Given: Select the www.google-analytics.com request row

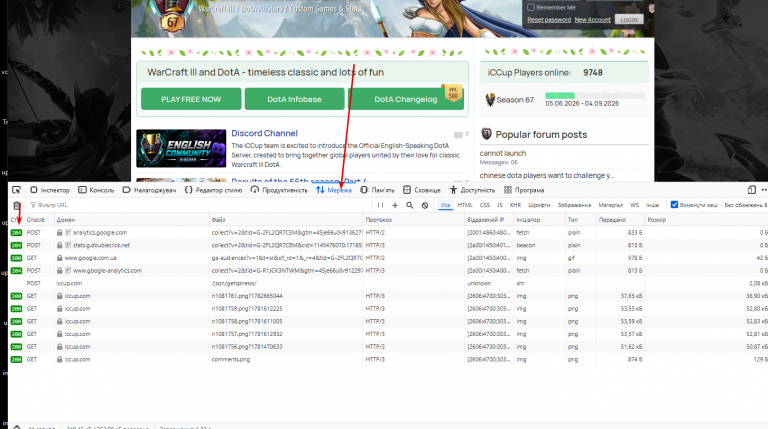Looking at the screenshot, I should pyautogui.click(x=388, y=271).
